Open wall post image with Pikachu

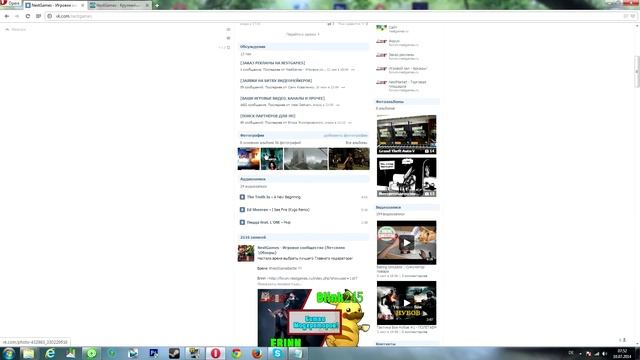pos(313,318)
